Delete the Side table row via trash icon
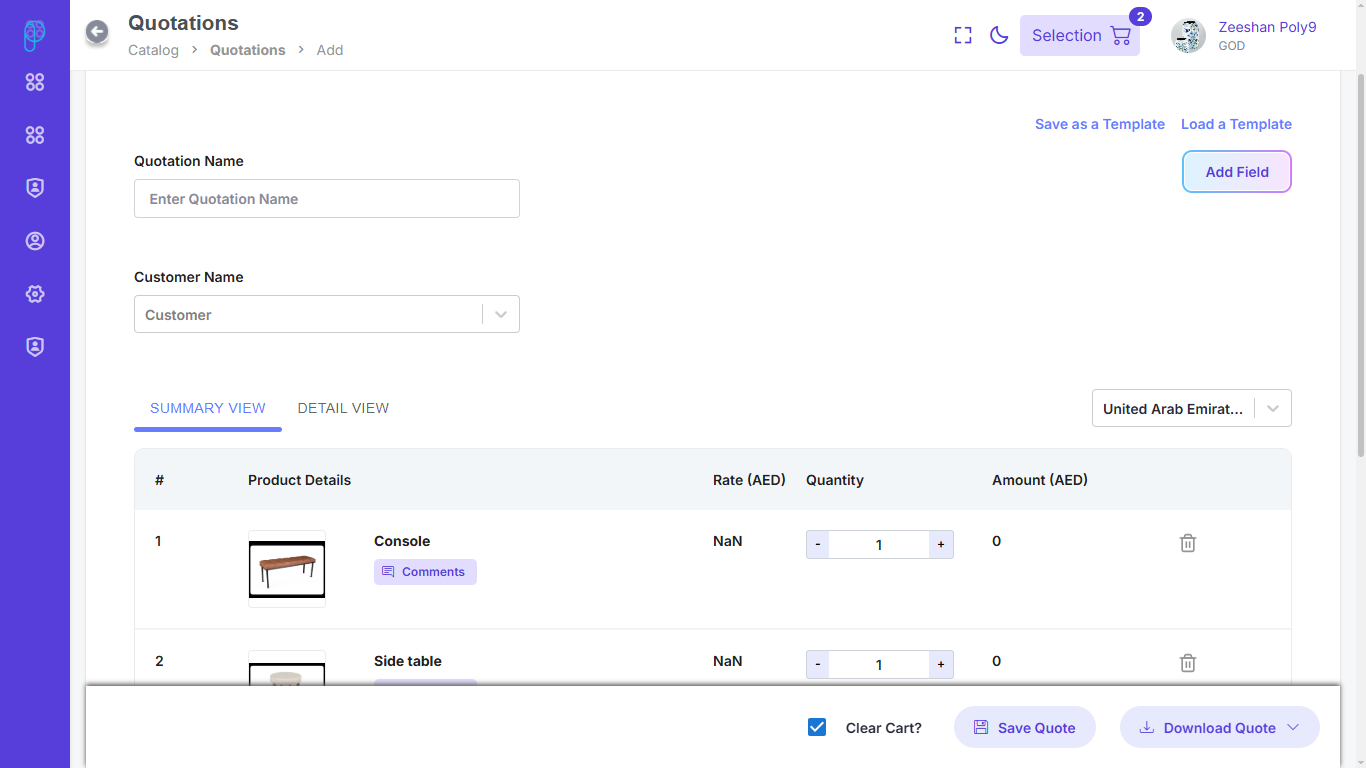Image resolution: width=1366 pixels, height=768 pixels. pos(1187,663)
